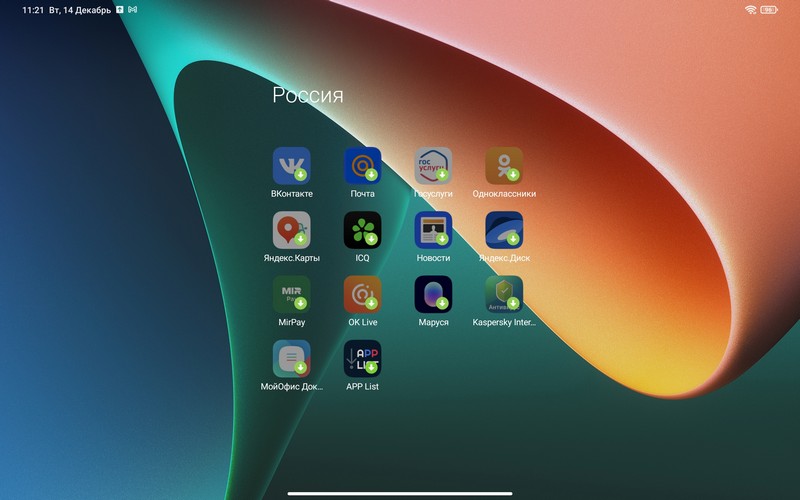This screenshot has height=500, width=800.
Task: Tap the battery indicator in status bar
Action: coord(769,10)
